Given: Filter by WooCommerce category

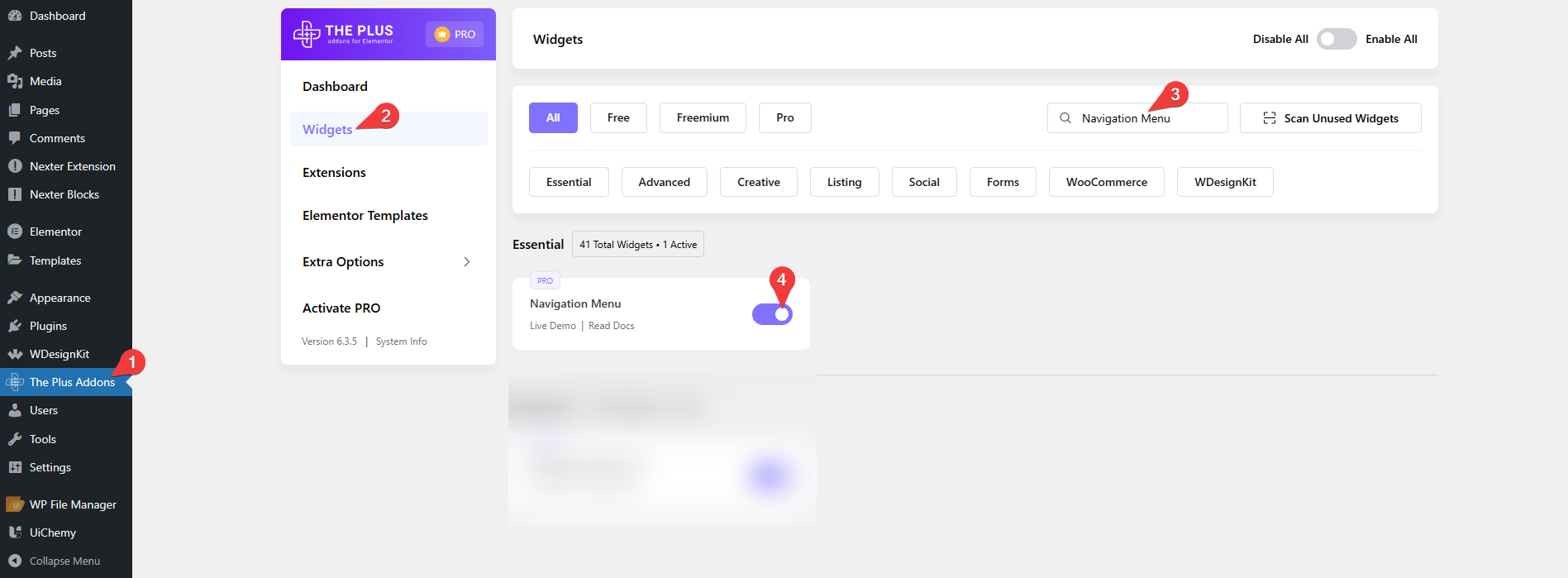Looking at the screenshot, I should coord(1107,182).
